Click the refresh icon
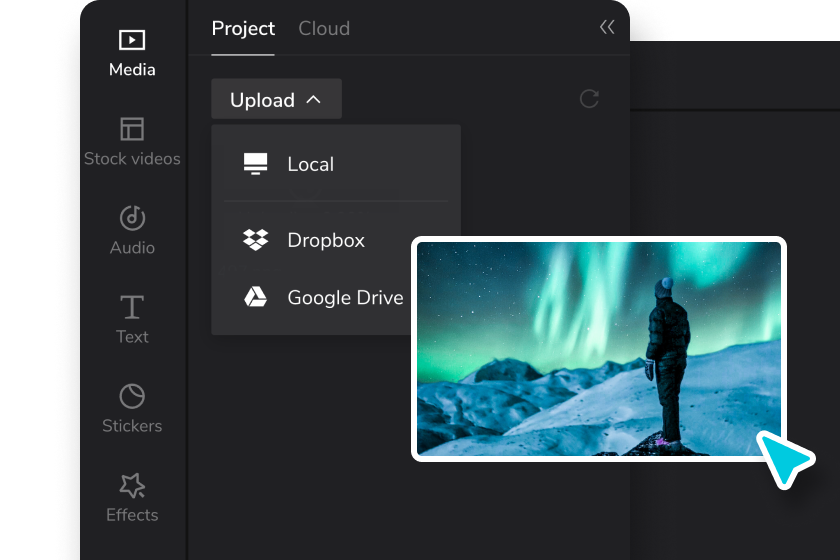 pyautogui.click(x=589, y=99)
